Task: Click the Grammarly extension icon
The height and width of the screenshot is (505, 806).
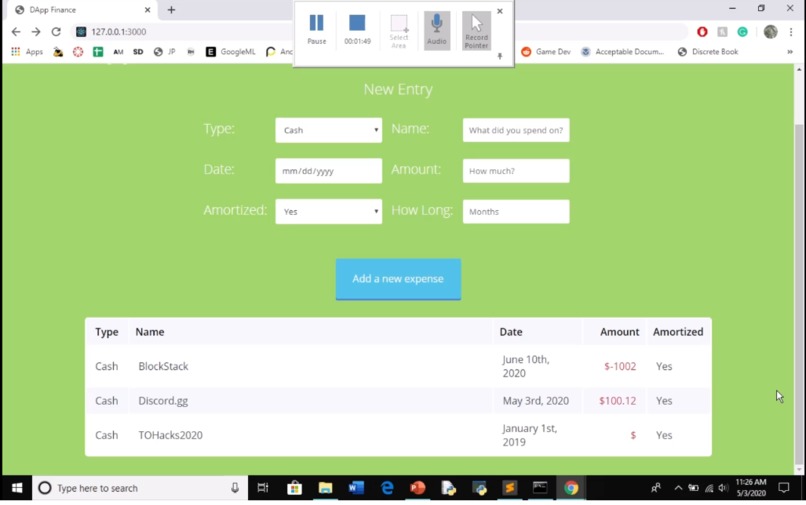Action: [742, 32]
